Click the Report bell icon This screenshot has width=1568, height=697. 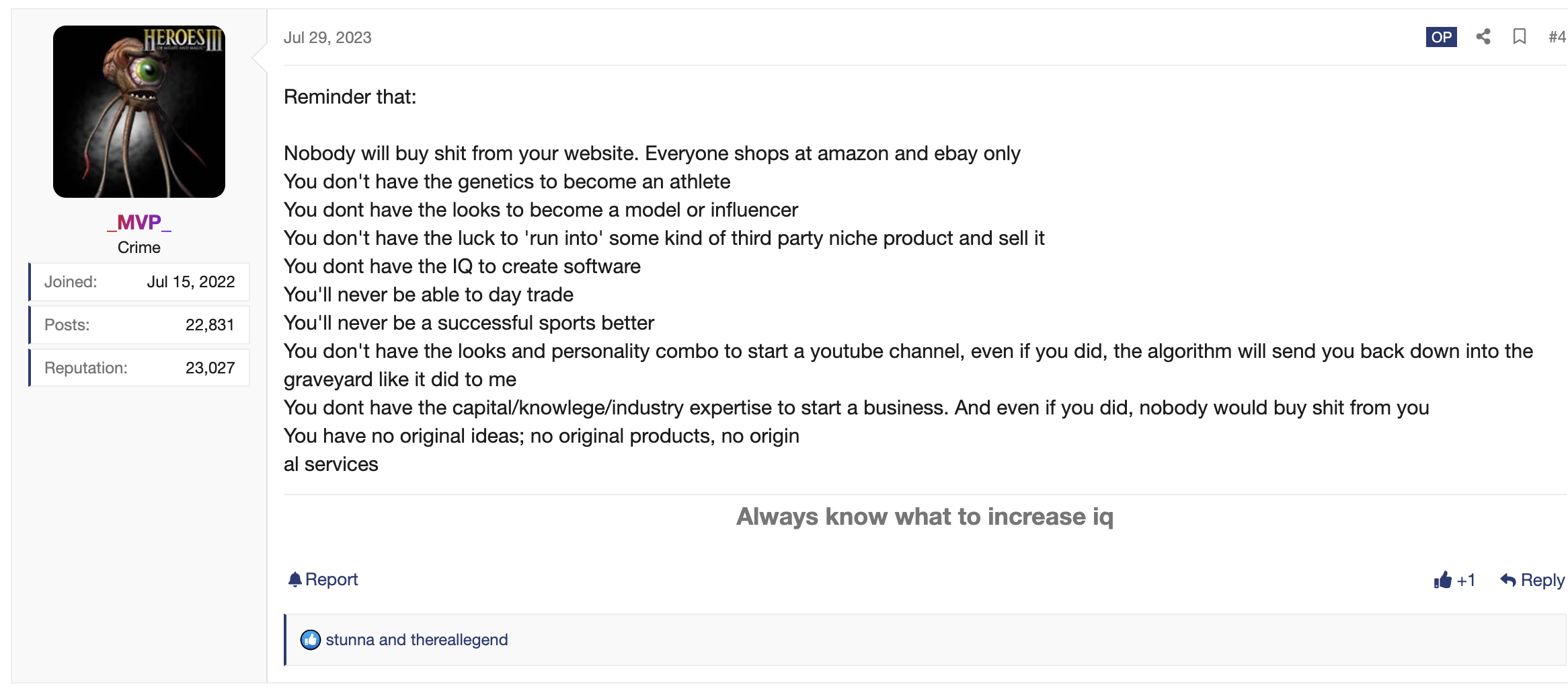pyautogui.click(x=295, y=579)
